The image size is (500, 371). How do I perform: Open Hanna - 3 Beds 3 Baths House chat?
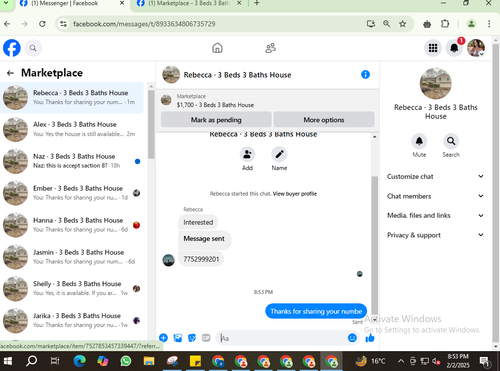pos(72,225)
